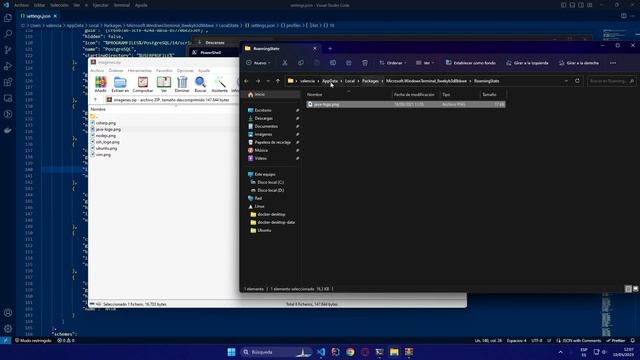
Task: Open Archivo menu in WinRAR
Action: [x=97, y=71]
